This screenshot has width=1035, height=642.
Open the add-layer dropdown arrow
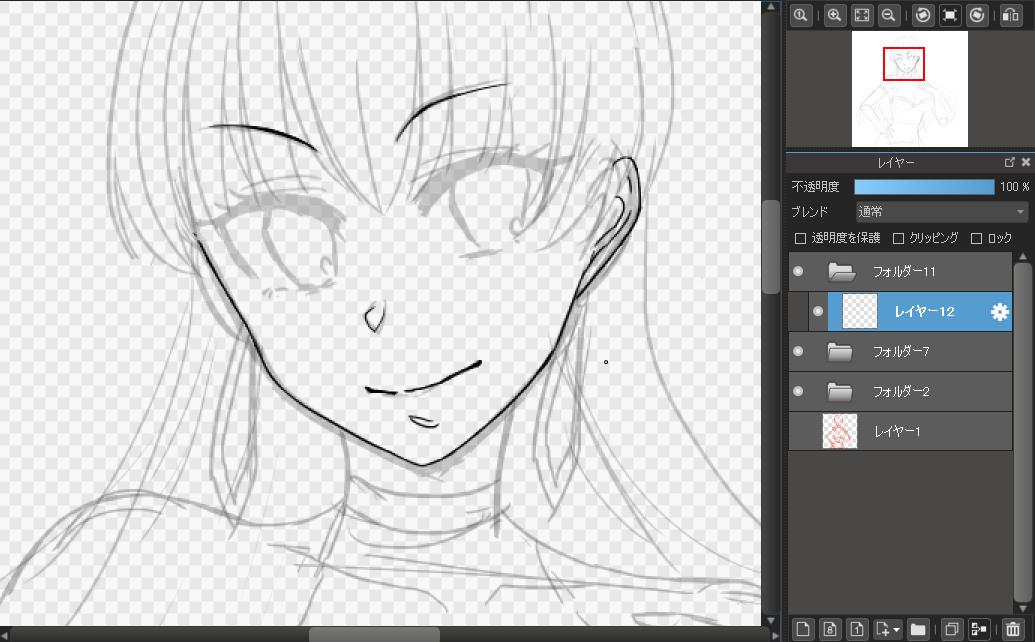896,629
